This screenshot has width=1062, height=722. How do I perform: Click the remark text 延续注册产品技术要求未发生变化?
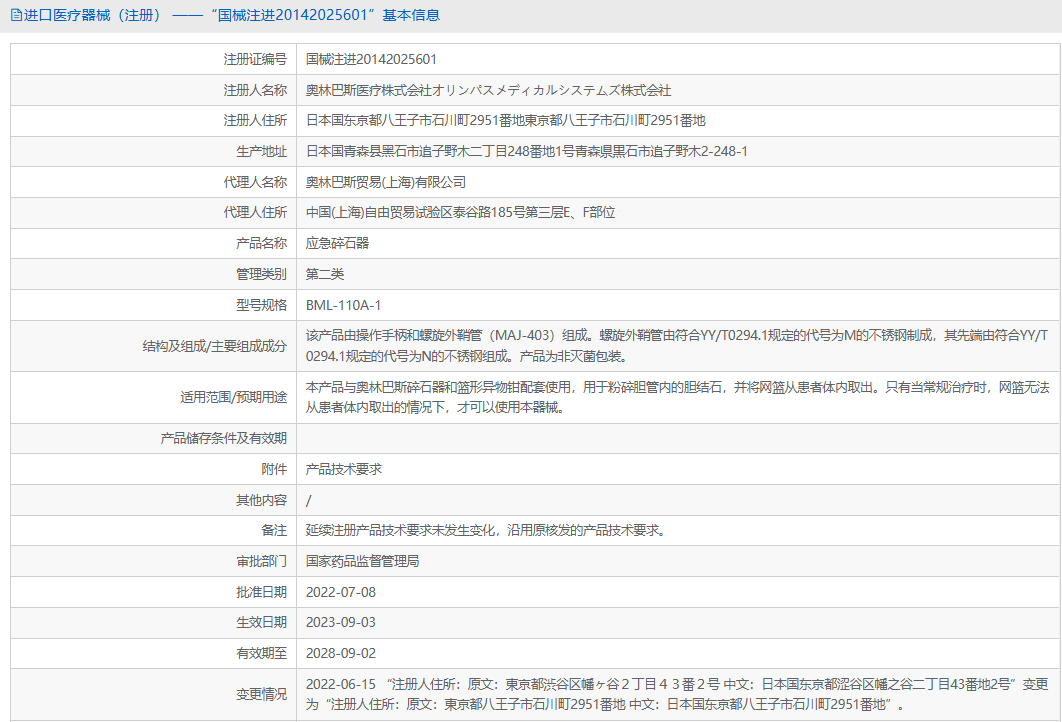pyautogui.click(x=488, y=530)
